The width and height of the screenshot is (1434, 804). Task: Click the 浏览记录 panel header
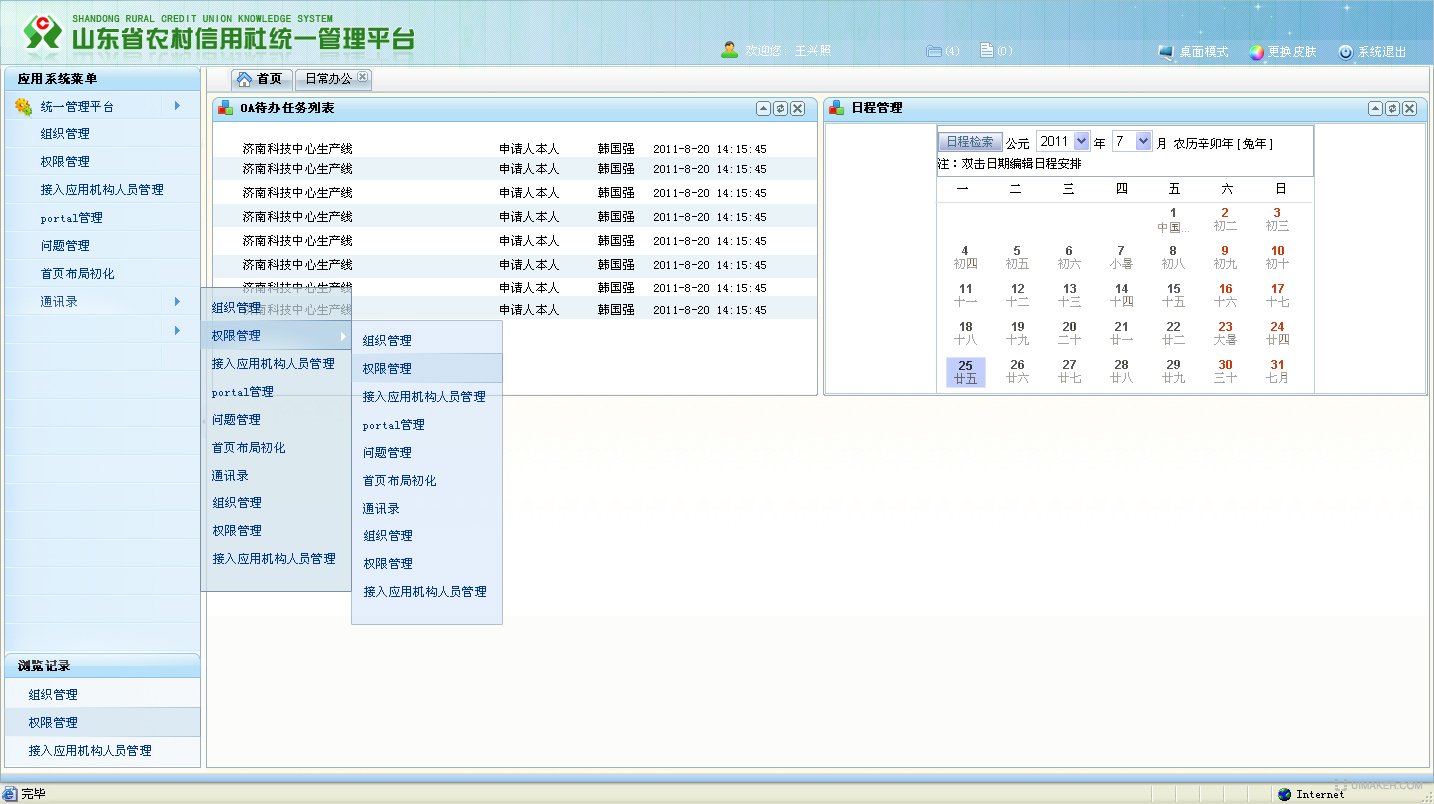[103, 666]
